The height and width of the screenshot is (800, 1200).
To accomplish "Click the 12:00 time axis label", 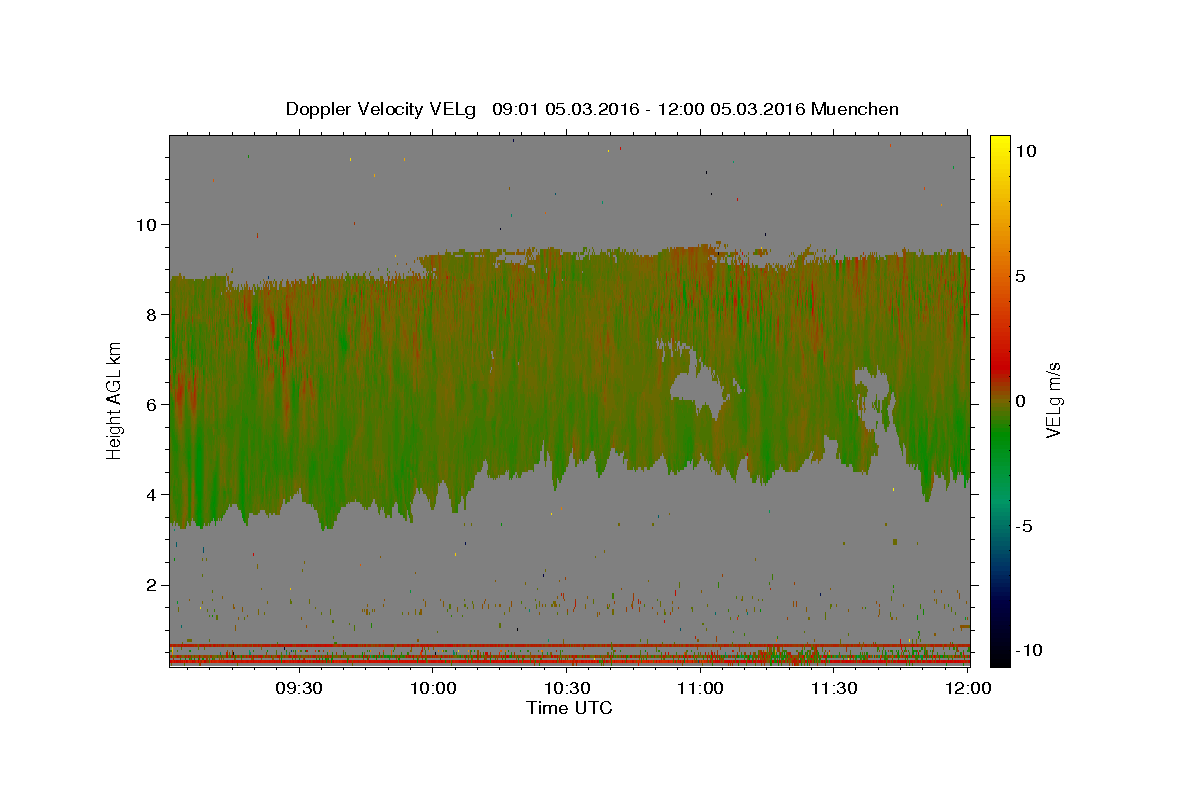I will pyautogui.click(x=968, y=688).
